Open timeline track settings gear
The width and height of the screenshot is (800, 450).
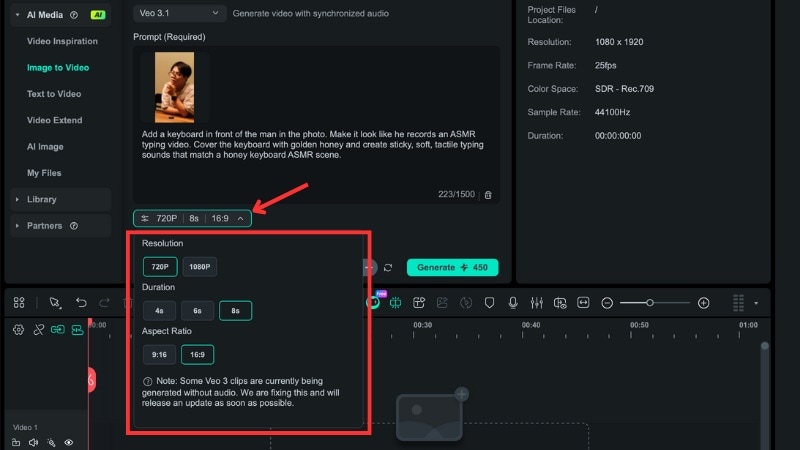tap(18, 330)
